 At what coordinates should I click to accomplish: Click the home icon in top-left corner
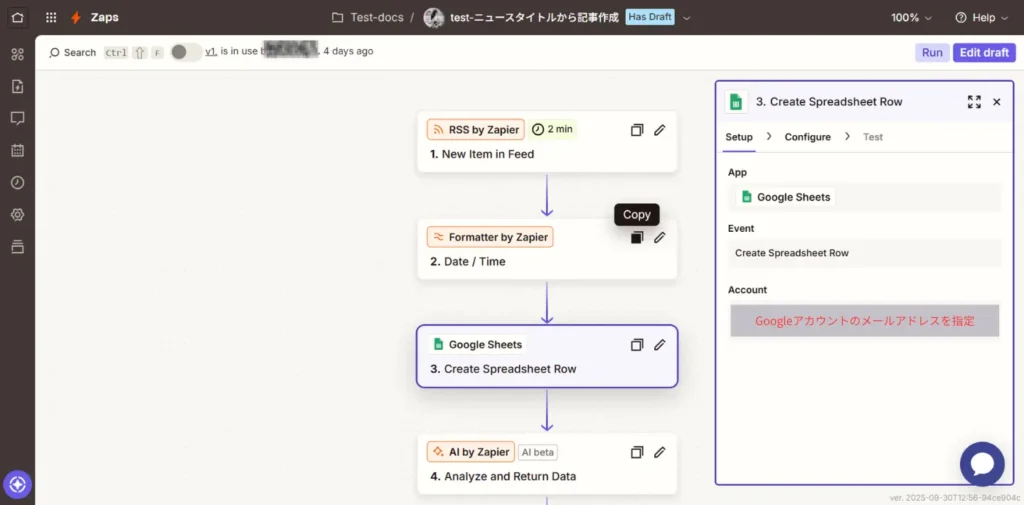tap(18, 17)
